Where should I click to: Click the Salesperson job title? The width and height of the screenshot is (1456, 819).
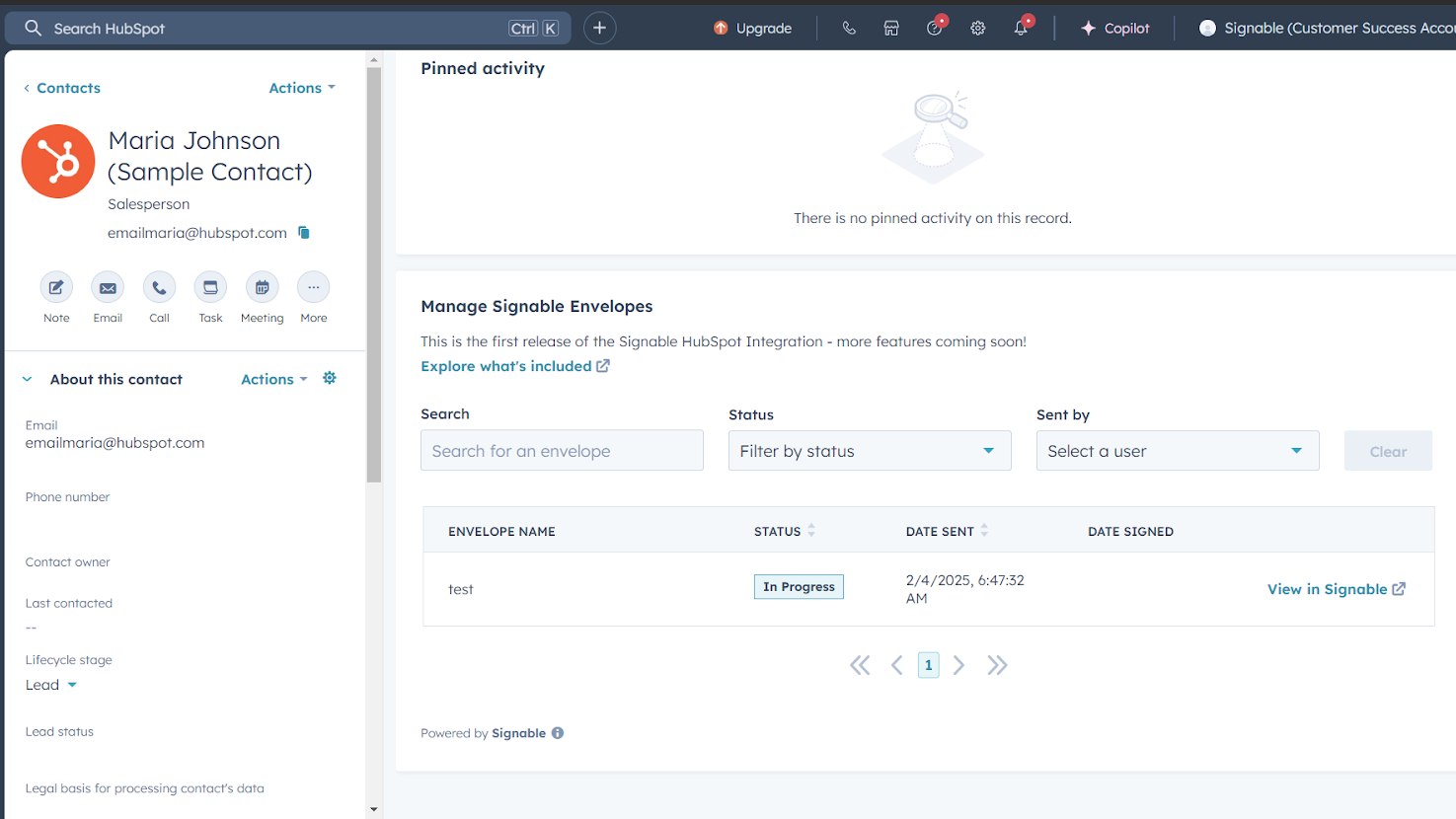pyautogui.click(x=149, y=204)
